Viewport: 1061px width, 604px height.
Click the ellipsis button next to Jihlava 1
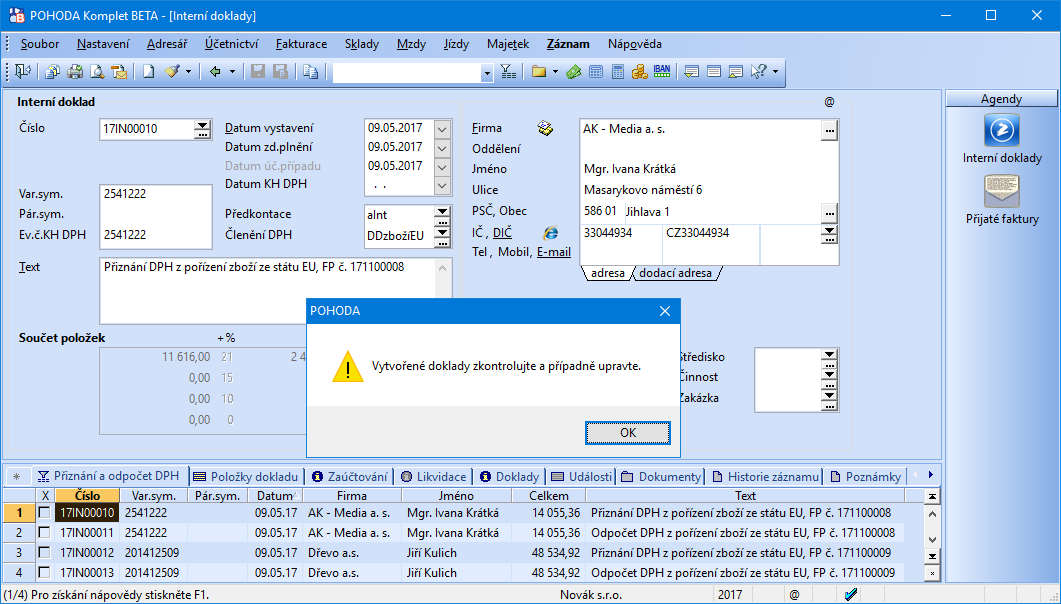coord(830,213)
